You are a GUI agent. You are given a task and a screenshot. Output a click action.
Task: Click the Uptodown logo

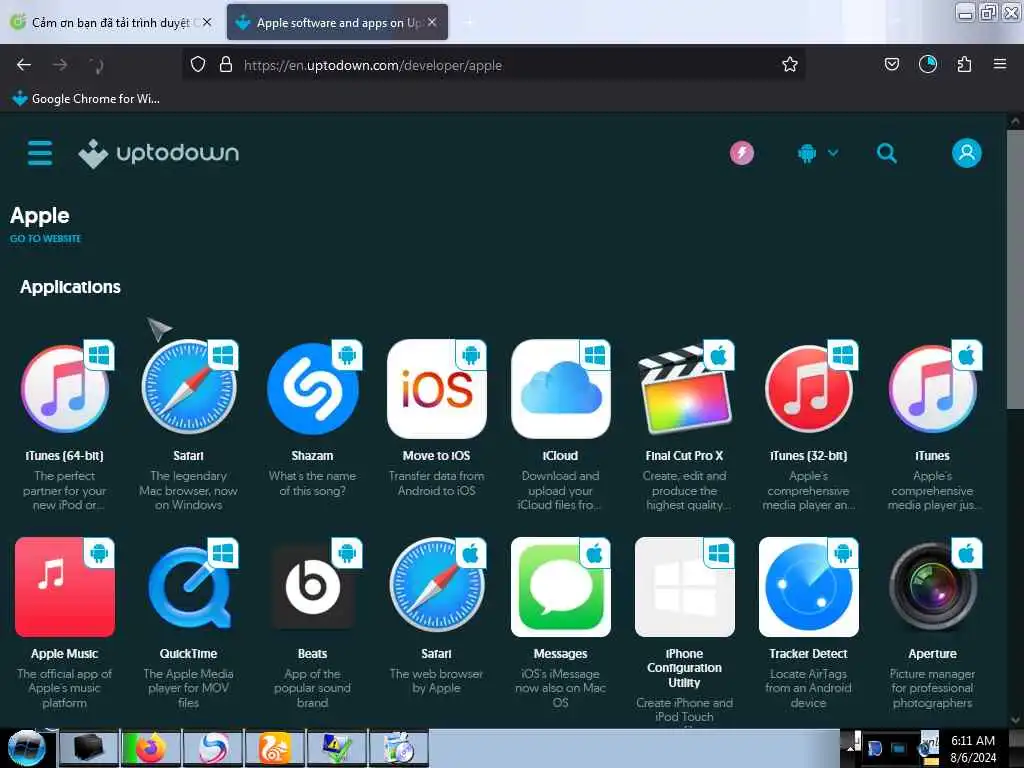(x=159, y=153)
